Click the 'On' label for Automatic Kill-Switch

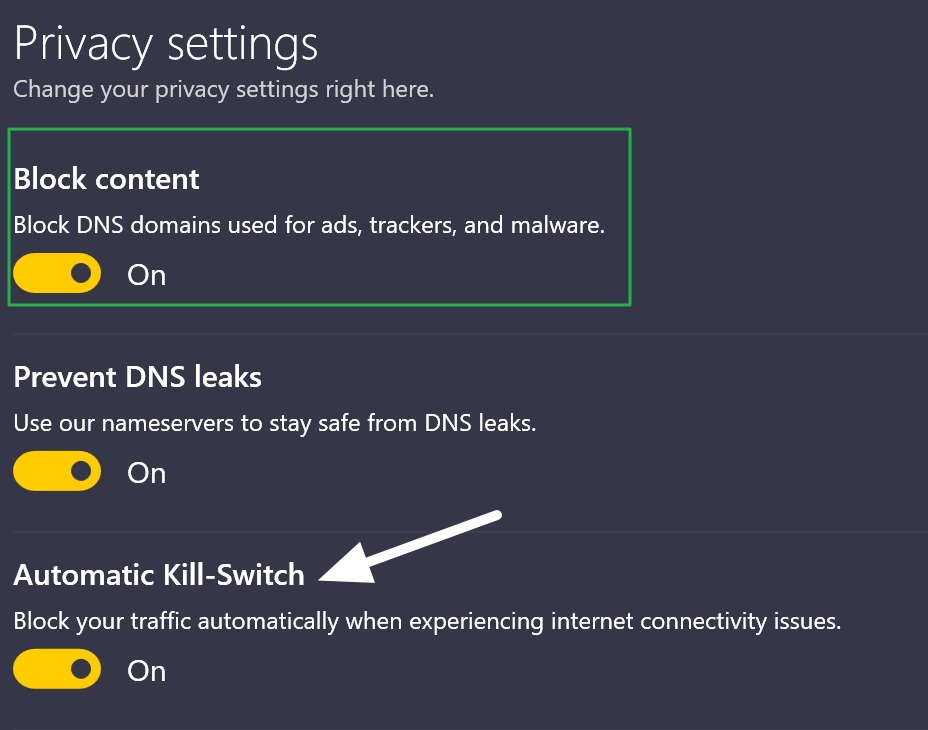146,670
